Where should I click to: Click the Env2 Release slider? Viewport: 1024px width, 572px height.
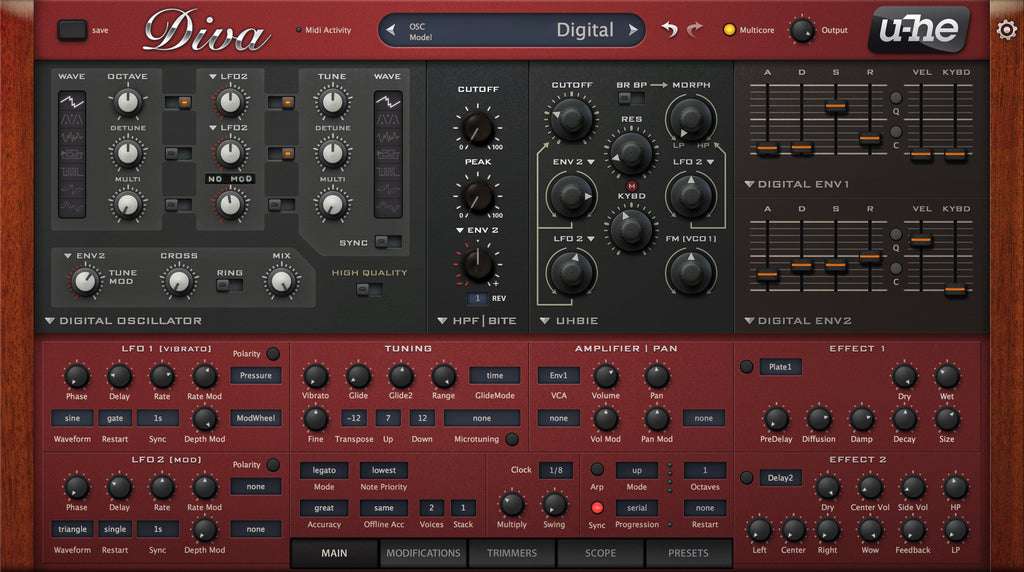point(870,257)
